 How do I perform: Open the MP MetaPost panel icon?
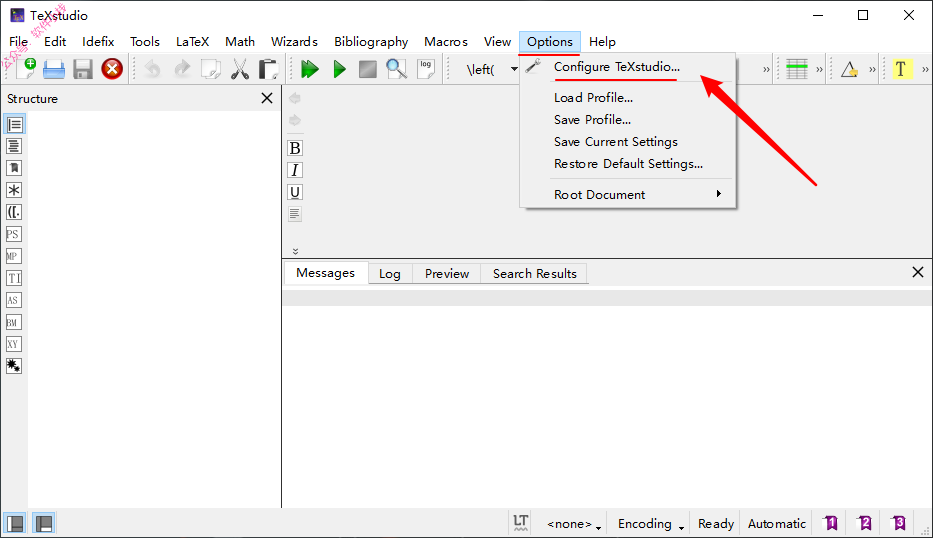14,257
